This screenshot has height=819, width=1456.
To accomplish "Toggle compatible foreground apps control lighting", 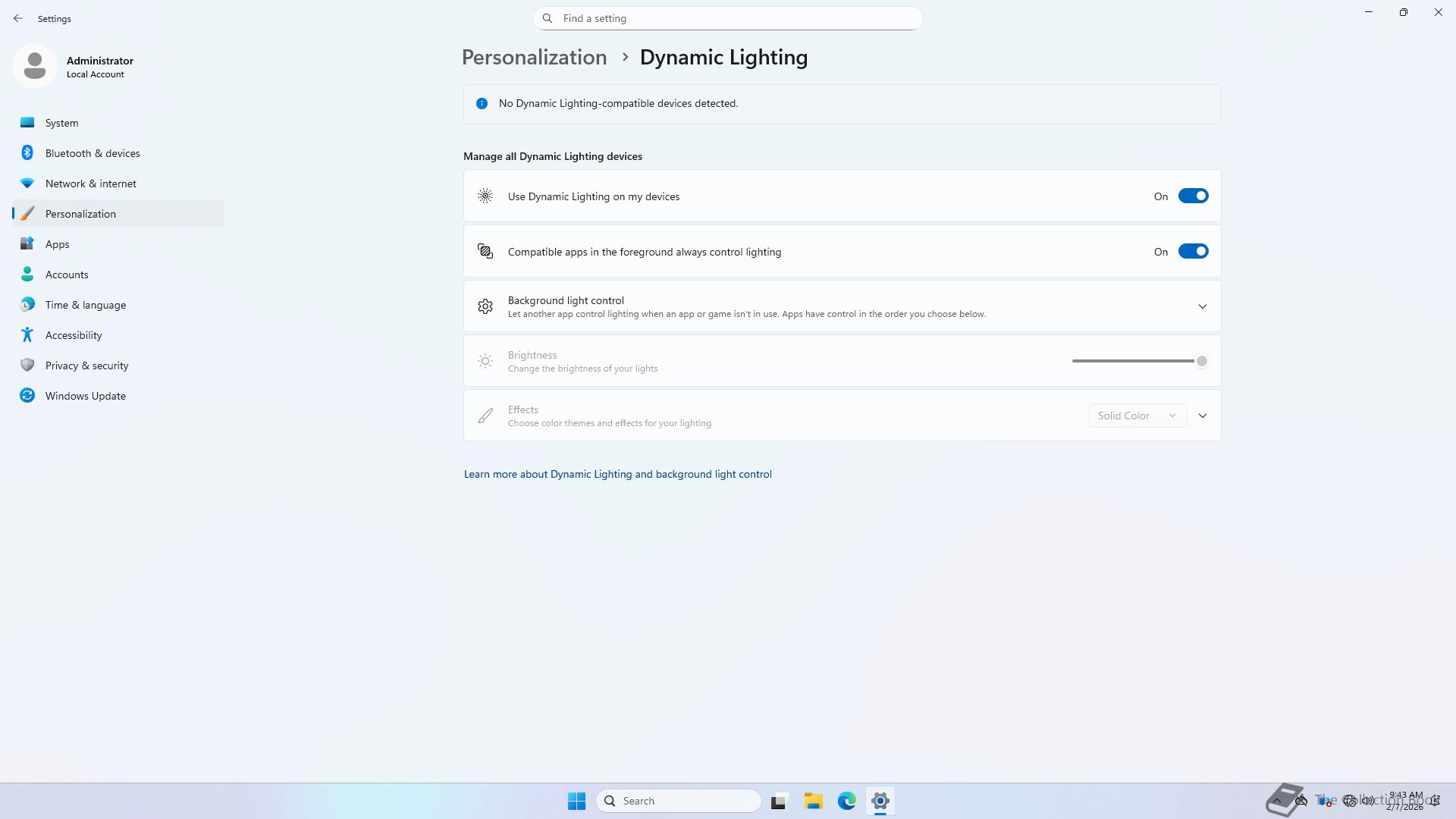I will tap(1193, 252).
